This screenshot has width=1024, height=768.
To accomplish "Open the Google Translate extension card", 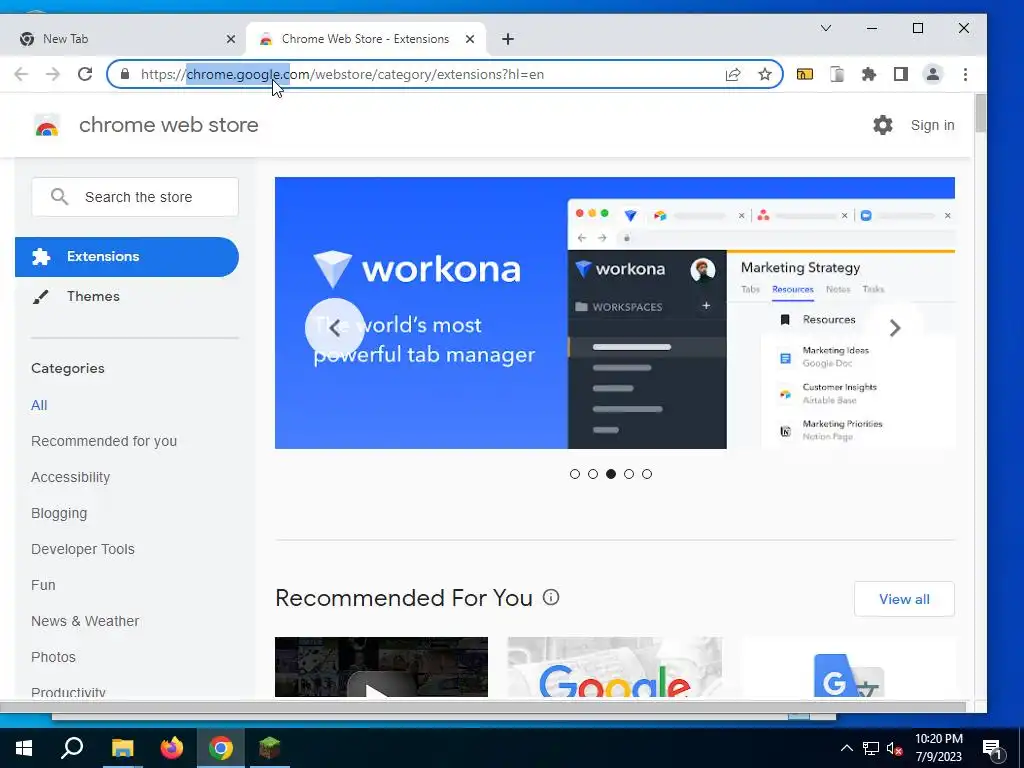I will tap(848, 667).
